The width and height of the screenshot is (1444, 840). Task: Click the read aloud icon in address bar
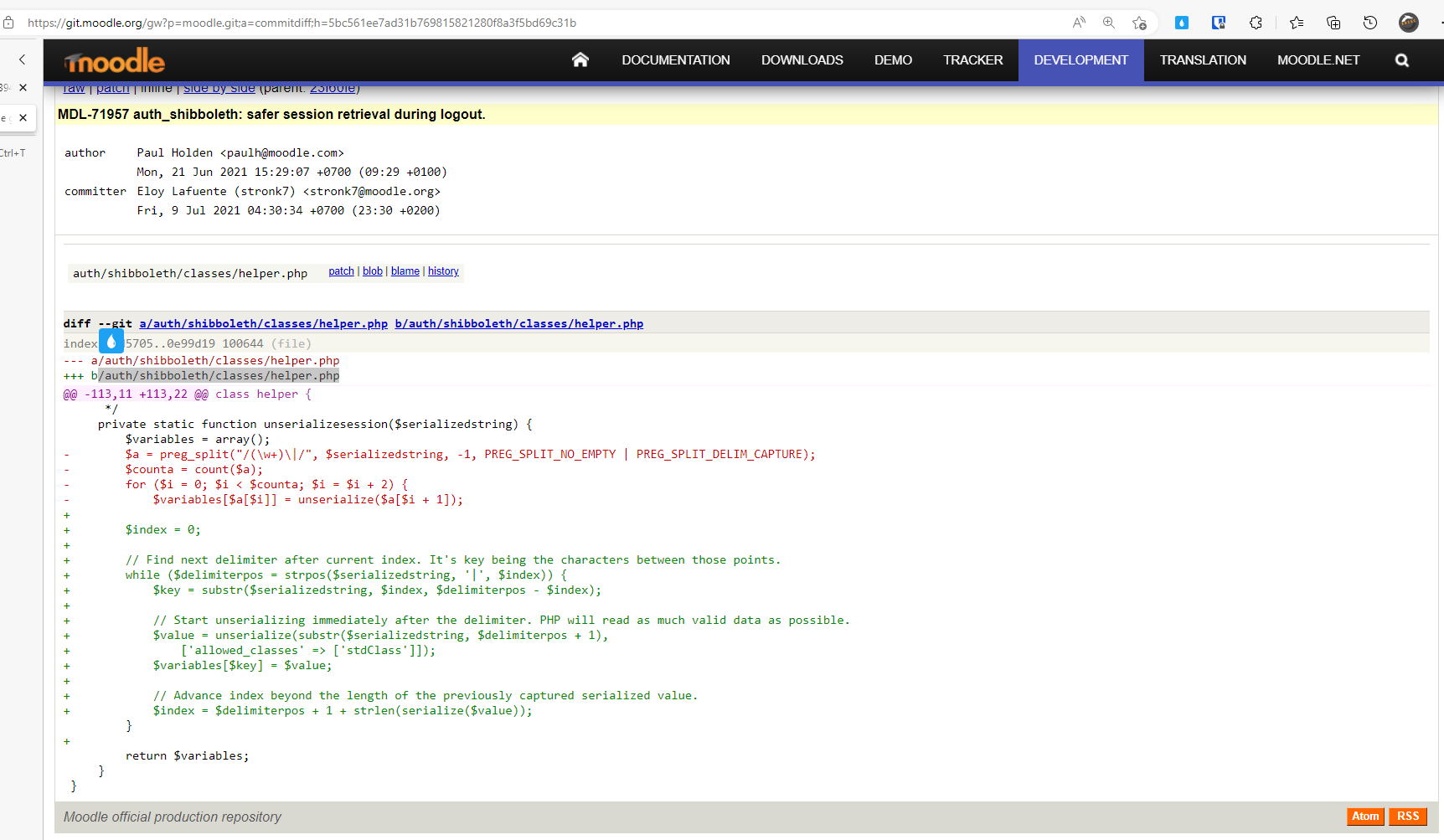click(1079, 23)
